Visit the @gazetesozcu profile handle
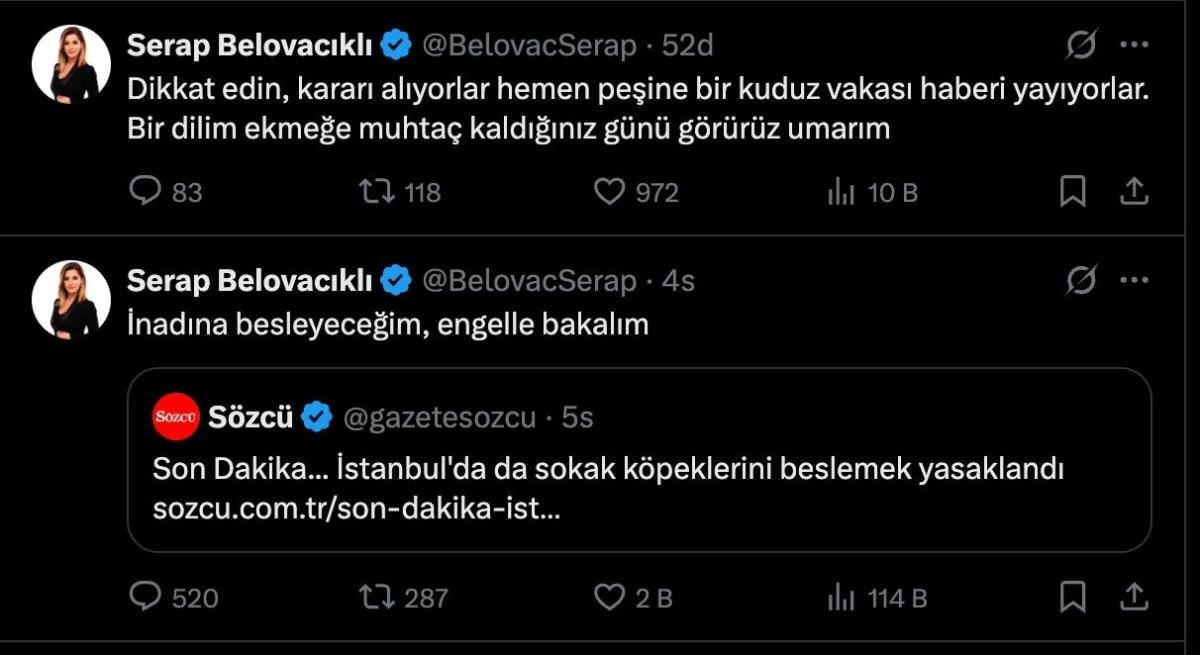The height and width of the screenshot is (655, 1200). 440,418
